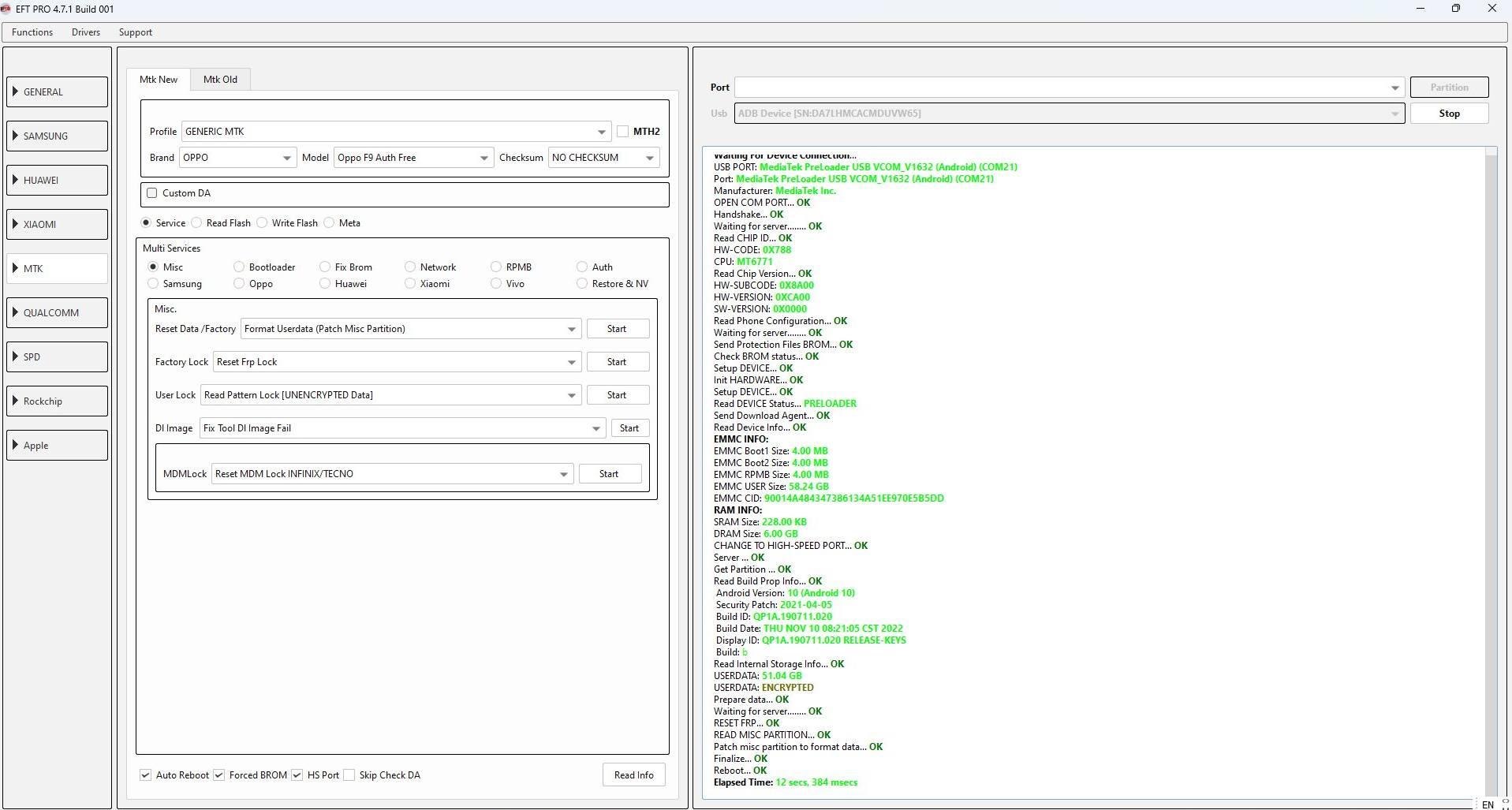This screenshot has height=810, width=1512.
Task: Expand the Reset Data/Factory dropdown
Action: click(x=572, y=329)
